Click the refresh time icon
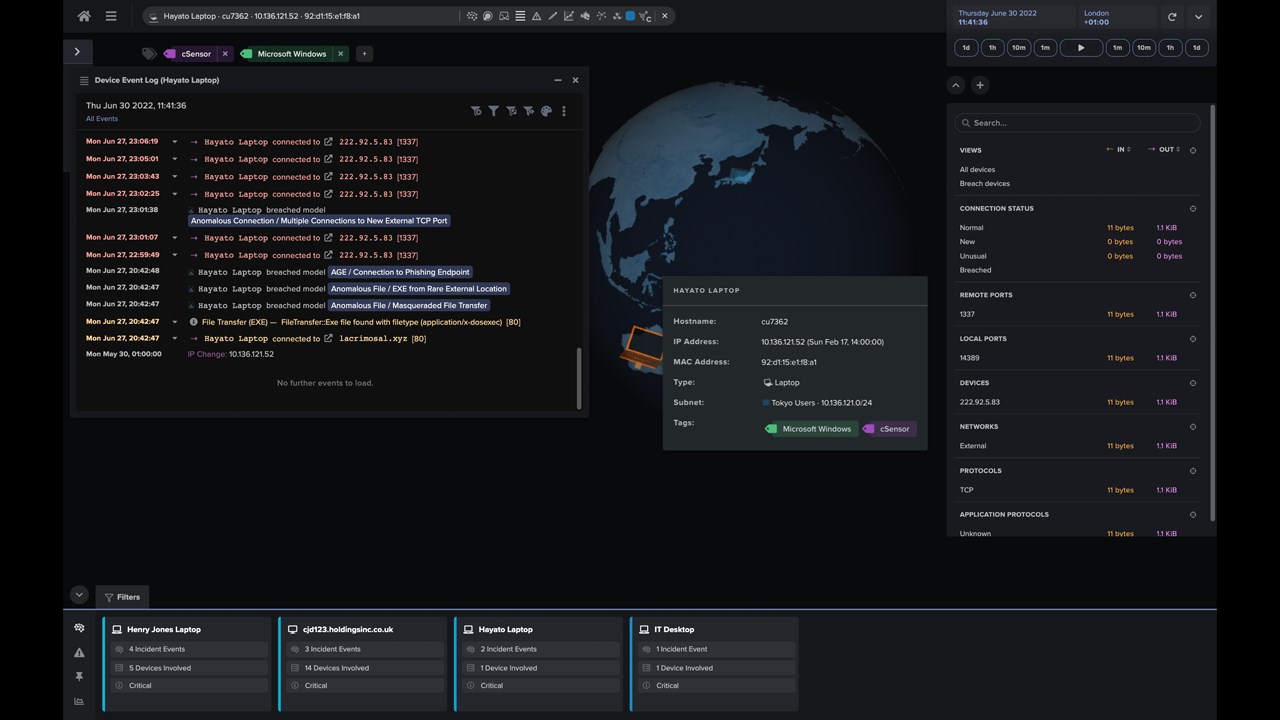The image size is (1280, 720). pyautogui.click(x=1172, y=17)
